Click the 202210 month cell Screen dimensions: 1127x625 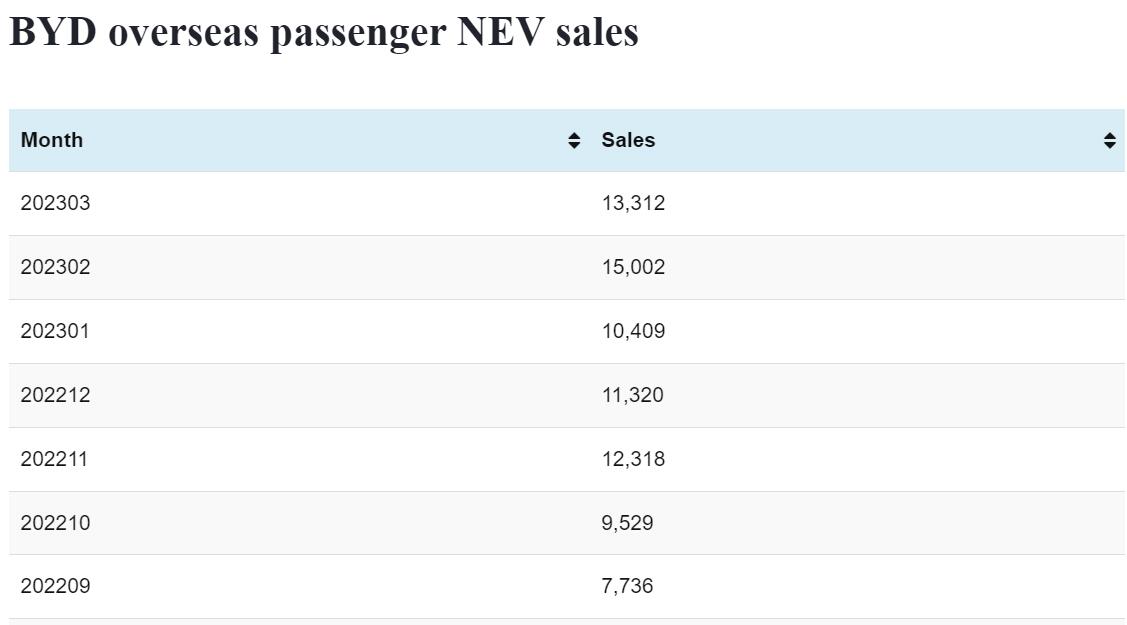pyautogui.click(x=55, y=523)
